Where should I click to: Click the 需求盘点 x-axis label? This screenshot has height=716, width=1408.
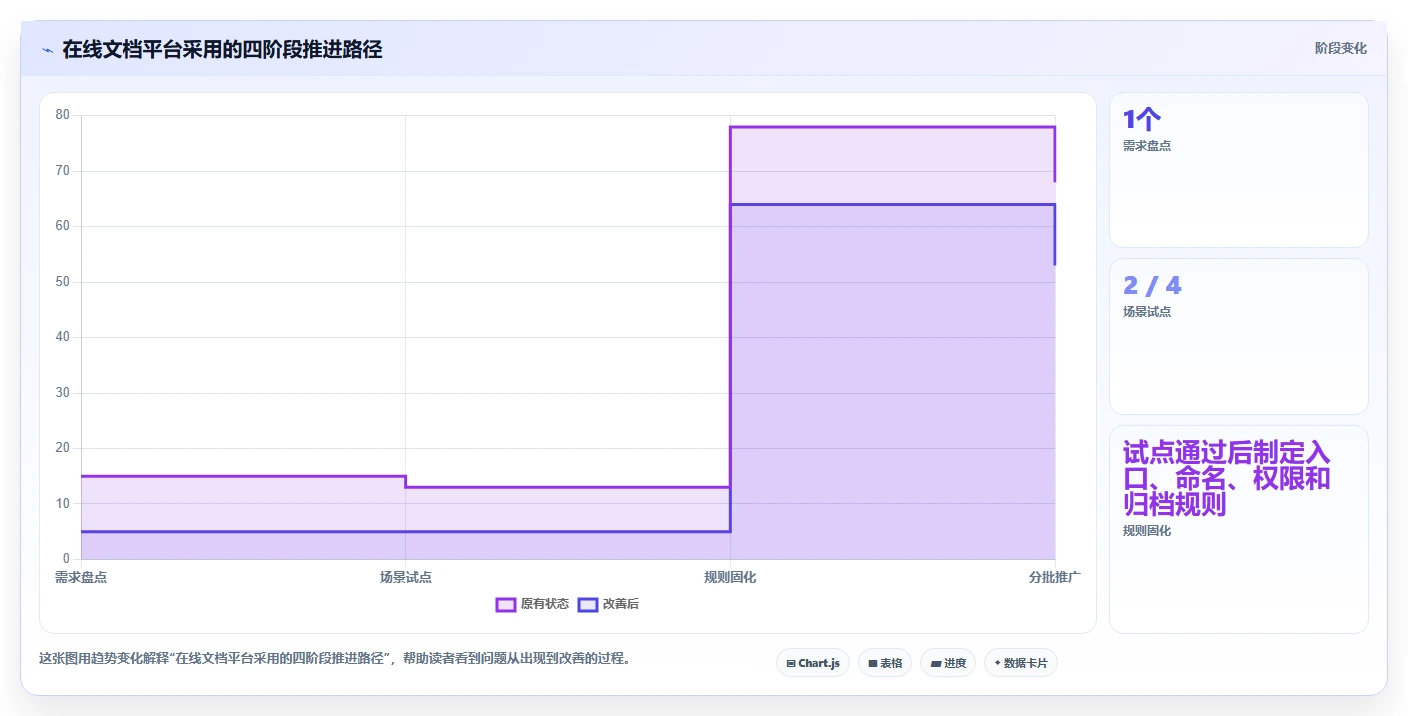(81, 577)
